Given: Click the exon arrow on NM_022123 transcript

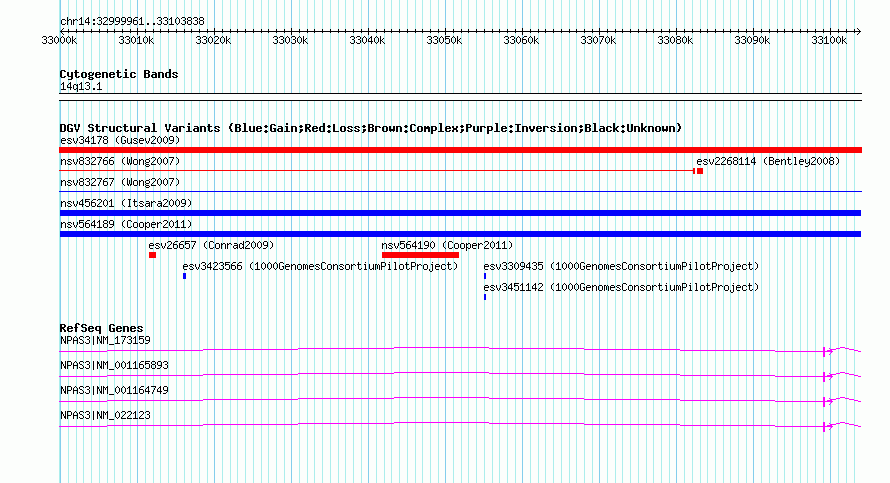Looking at the screenshot, I should click(828, 427).
